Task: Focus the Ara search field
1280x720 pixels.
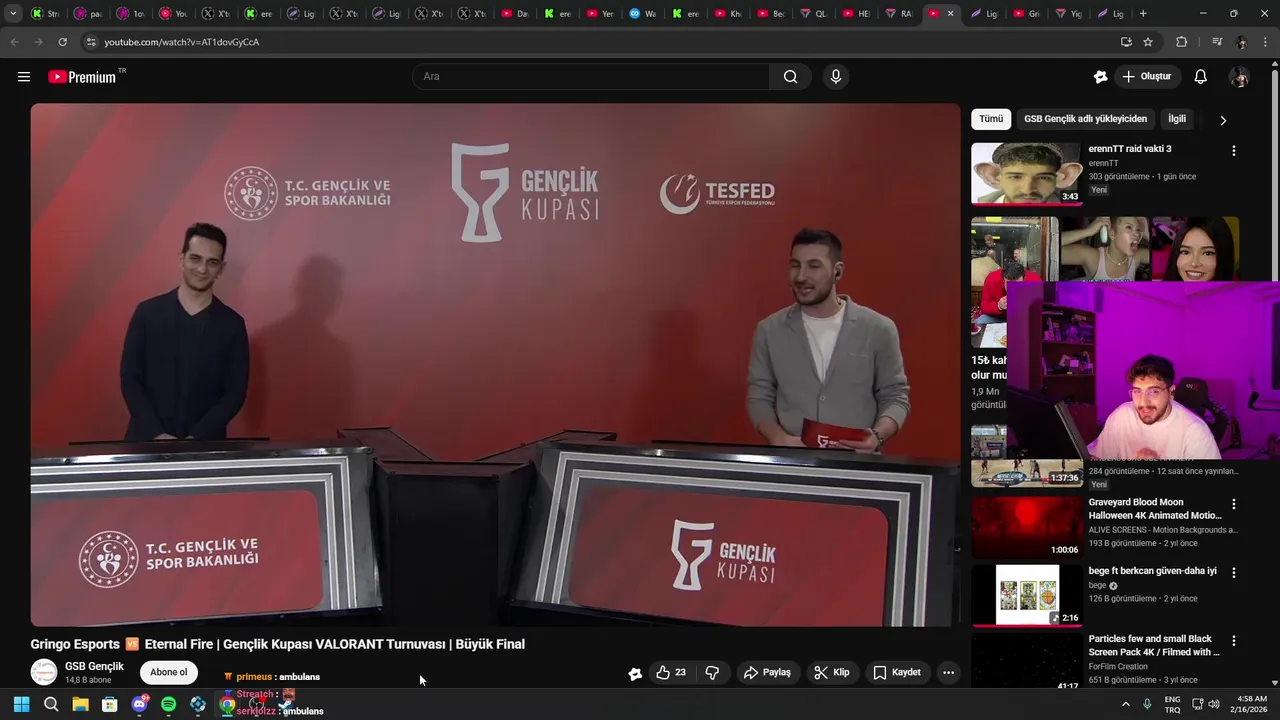Action: click(x=591, y=77)
